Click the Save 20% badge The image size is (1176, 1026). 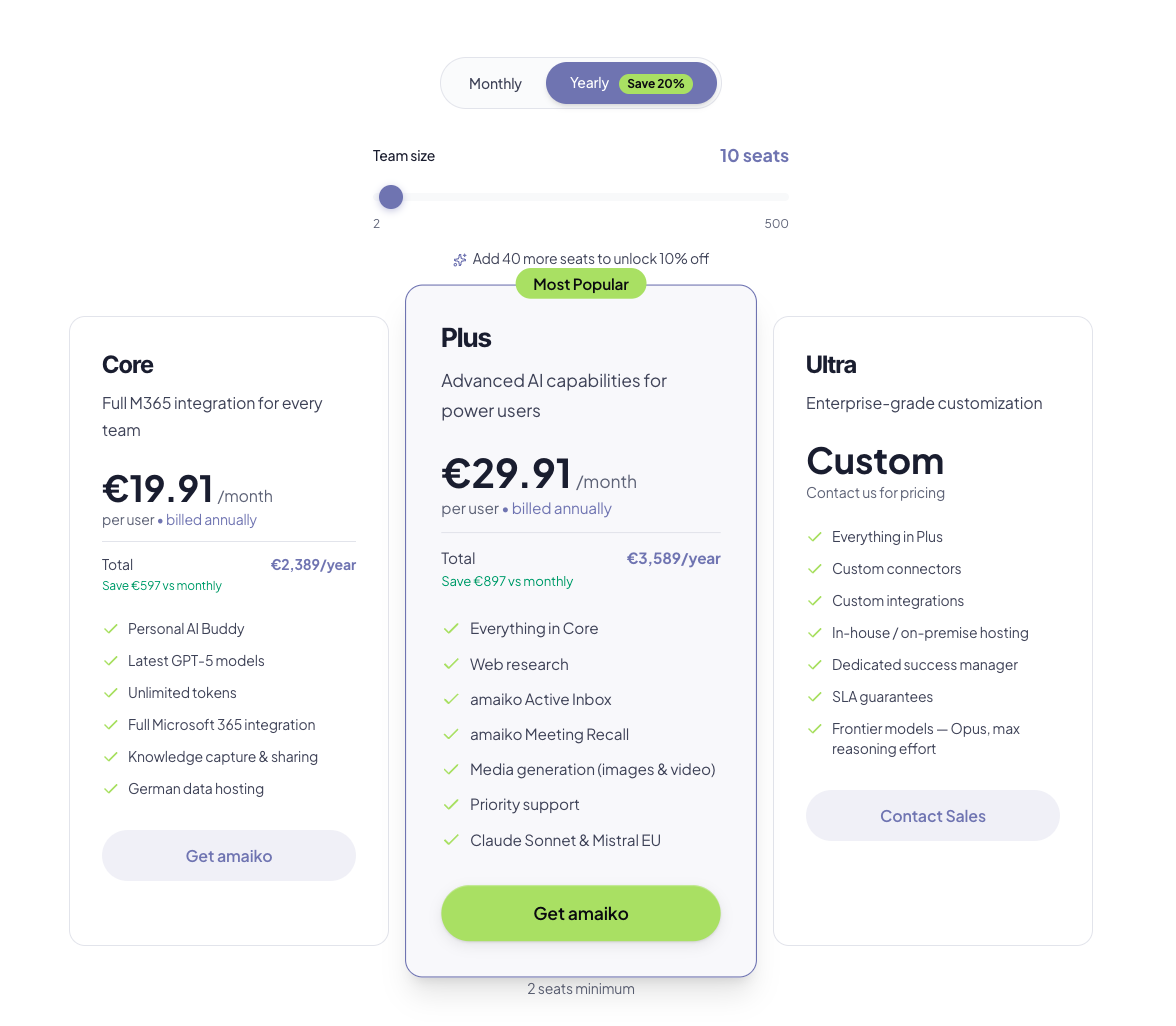click(x=656, y=83)
